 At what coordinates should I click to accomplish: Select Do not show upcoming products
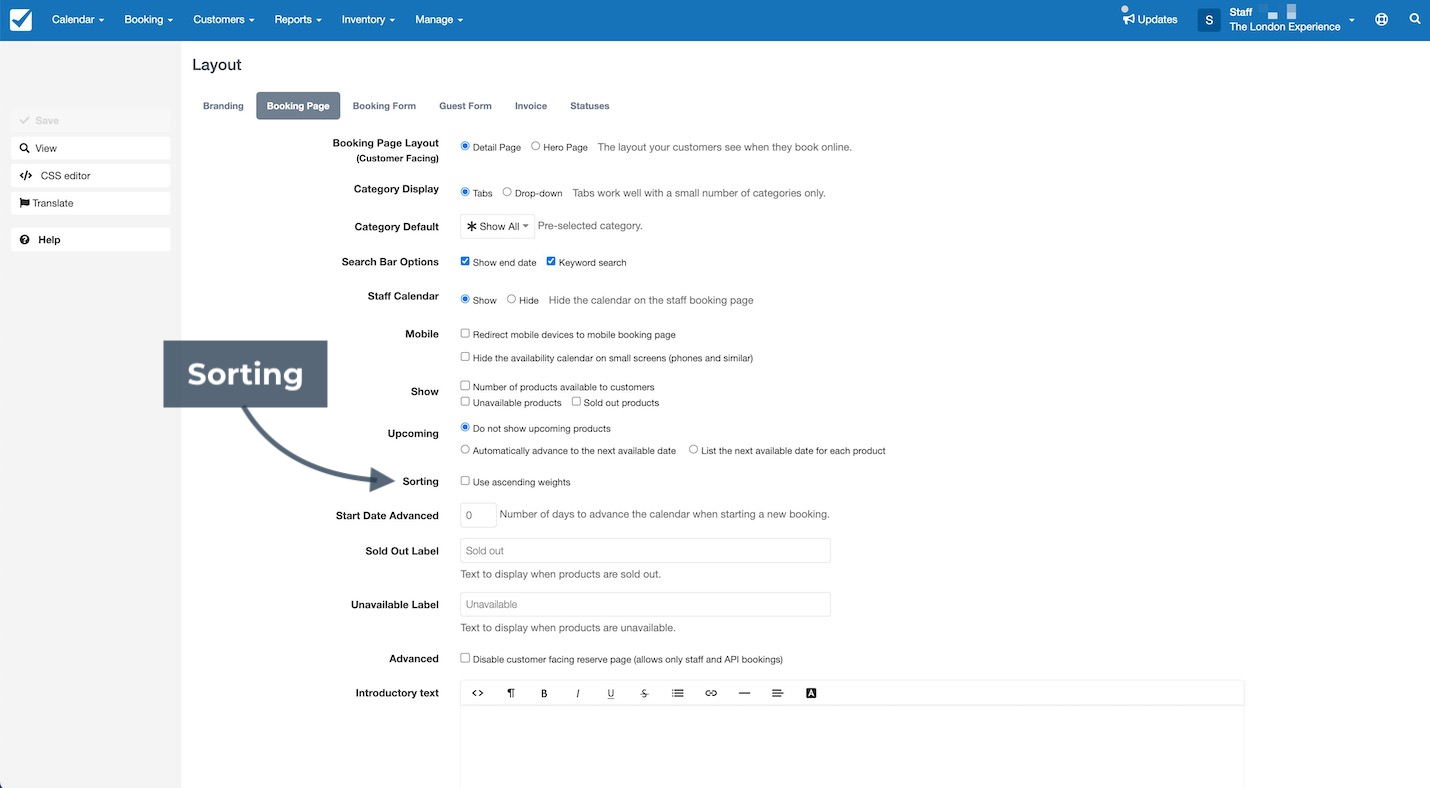point(465,427)
